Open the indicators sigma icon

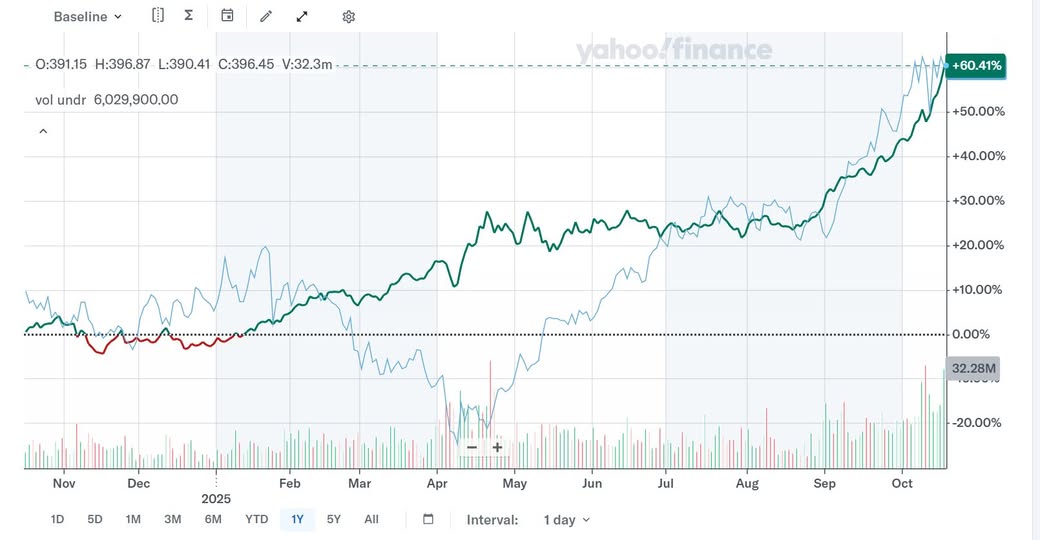(189, 16)
